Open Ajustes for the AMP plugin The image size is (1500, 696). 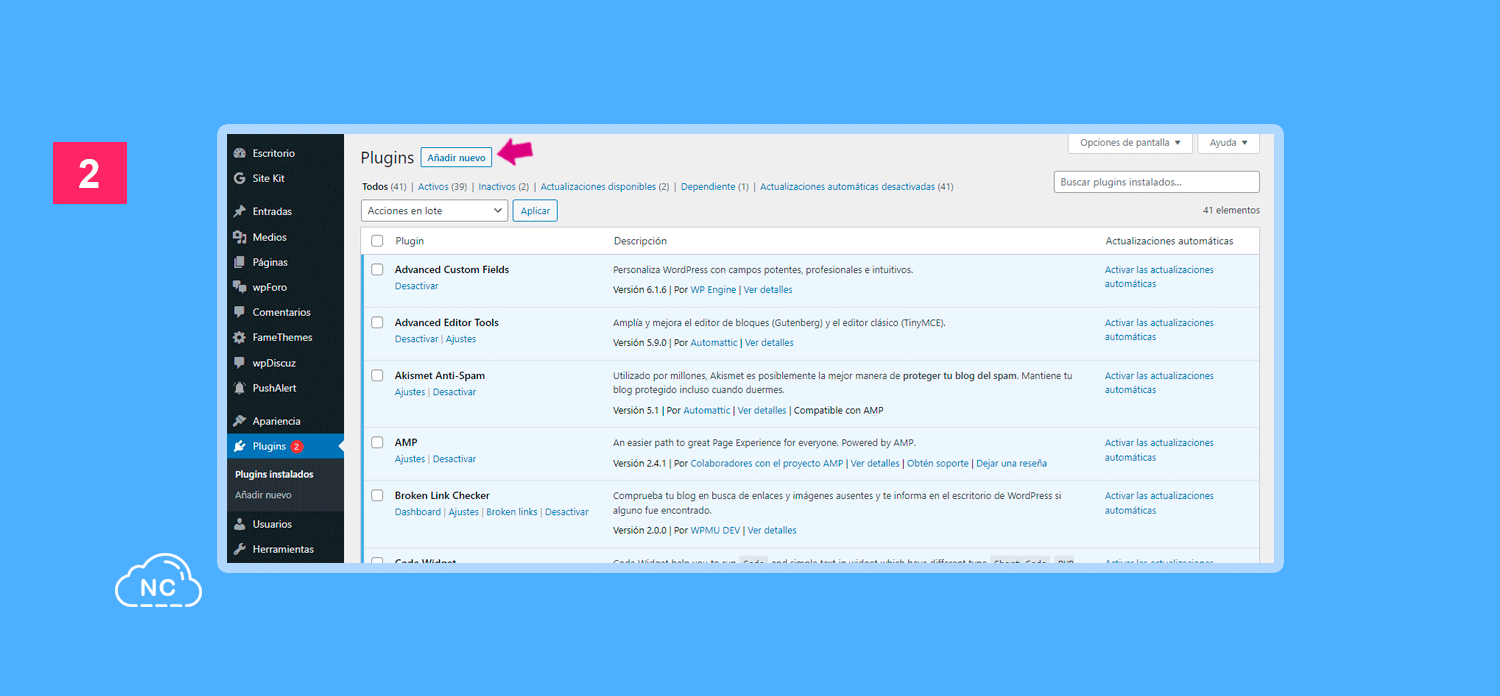[x=410, y=459]
